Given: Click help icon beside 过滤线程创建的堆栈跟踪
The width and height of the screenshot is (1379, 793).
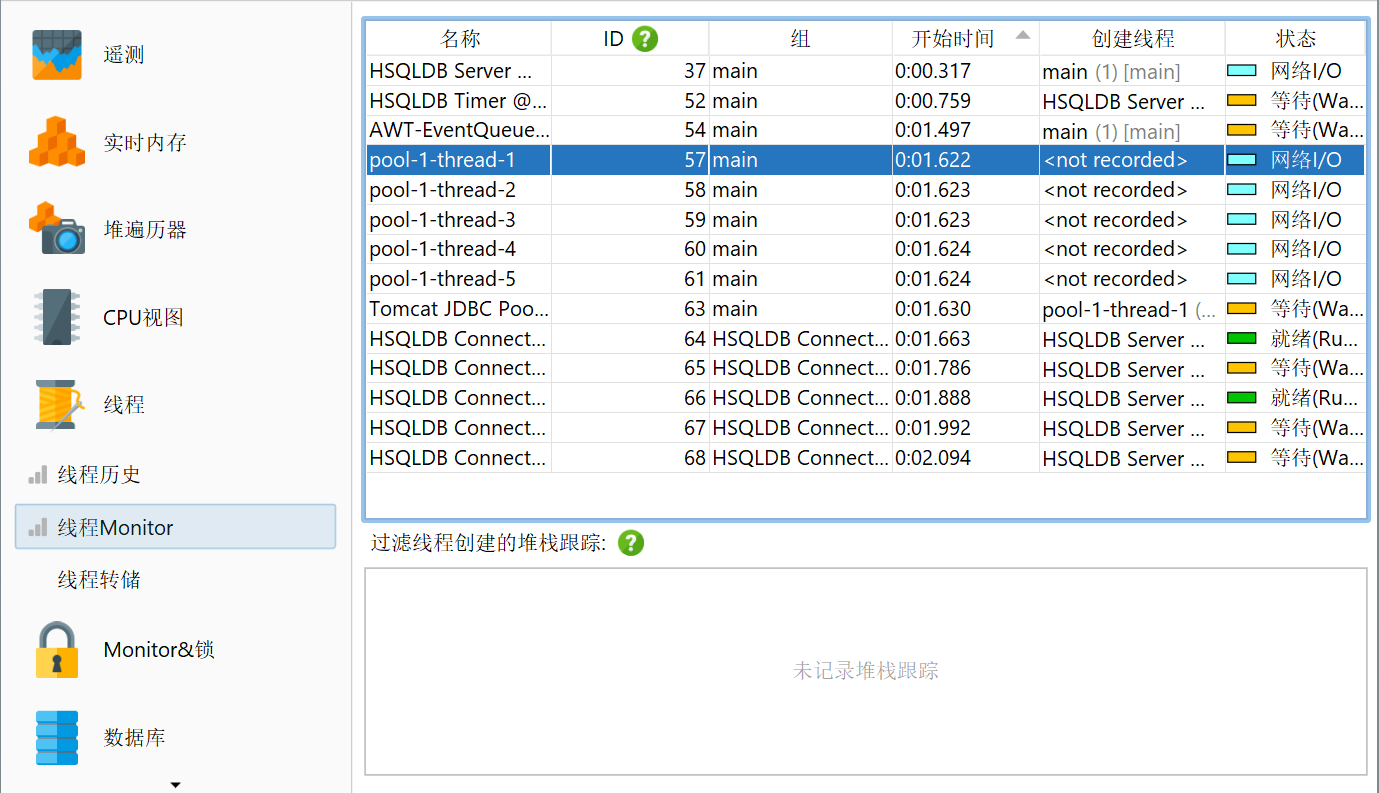Looking at the screenshot, I should coord(631,543).
